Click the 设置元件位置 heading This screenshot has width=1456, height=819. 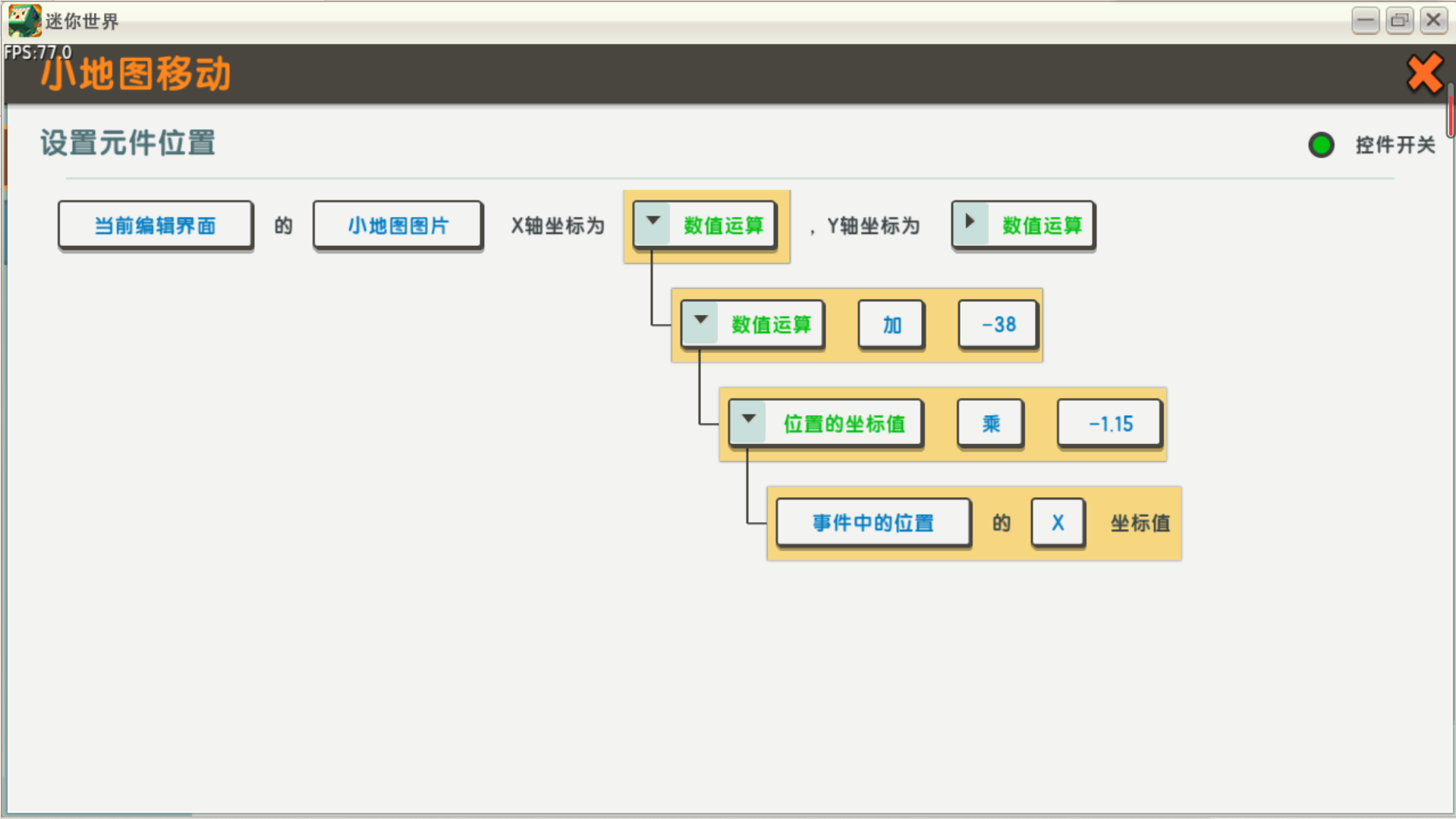pos(127,143)
